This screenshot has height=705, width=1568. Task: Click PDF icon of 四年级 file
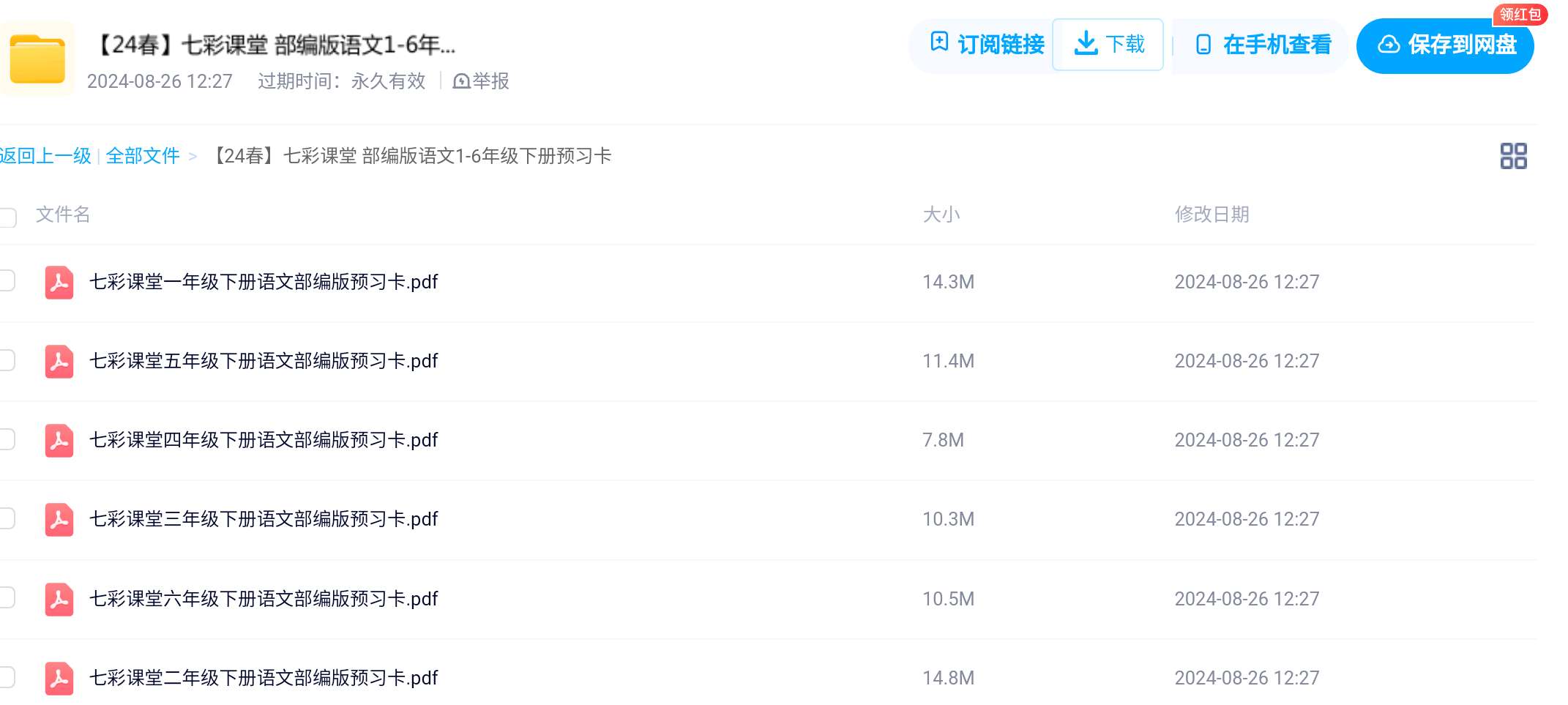click(59, 441)
